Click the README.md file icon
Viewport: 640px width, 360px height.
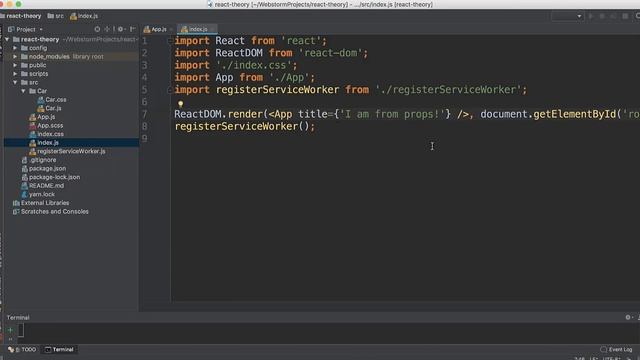pos(24,186)
